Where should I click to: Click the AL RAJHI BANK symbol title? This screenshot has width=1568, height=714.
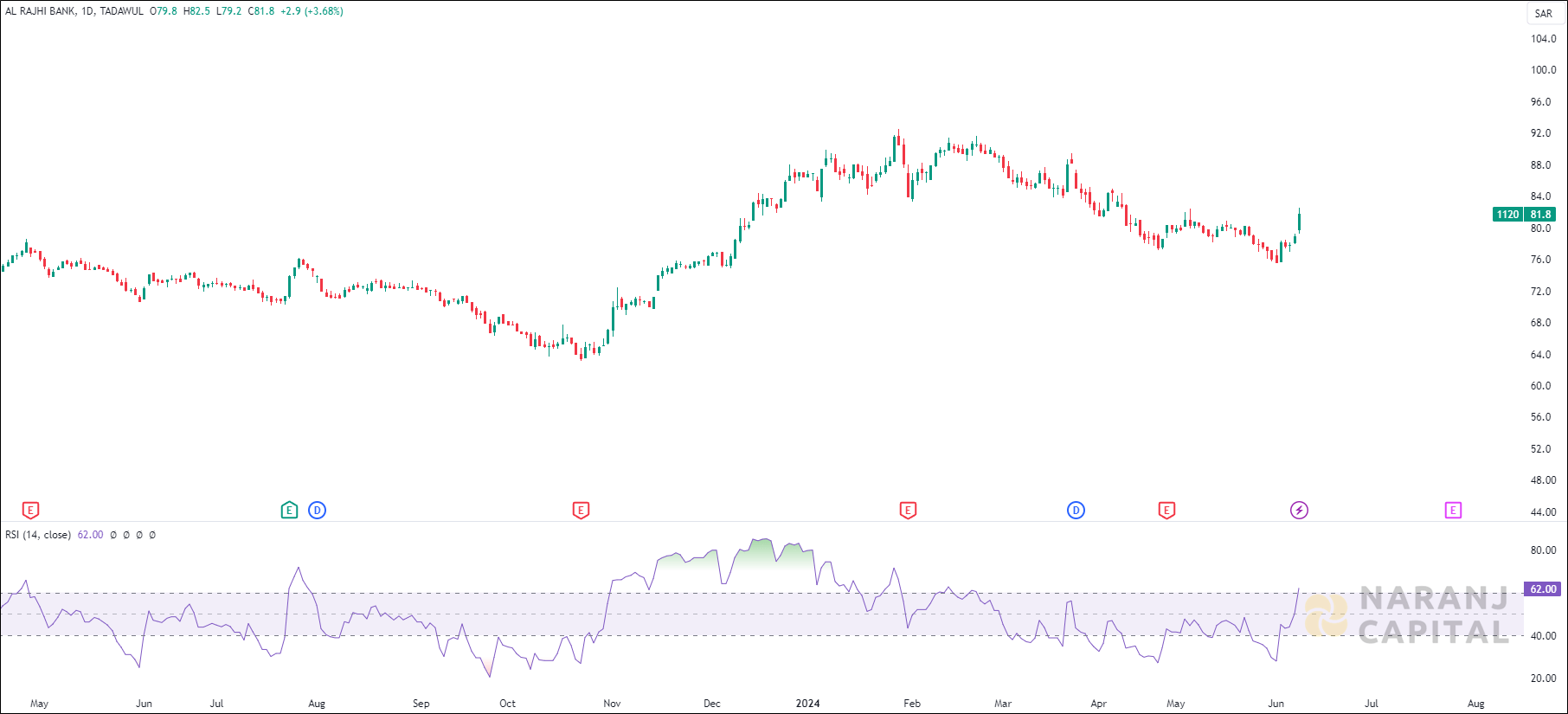coord(41,11)
